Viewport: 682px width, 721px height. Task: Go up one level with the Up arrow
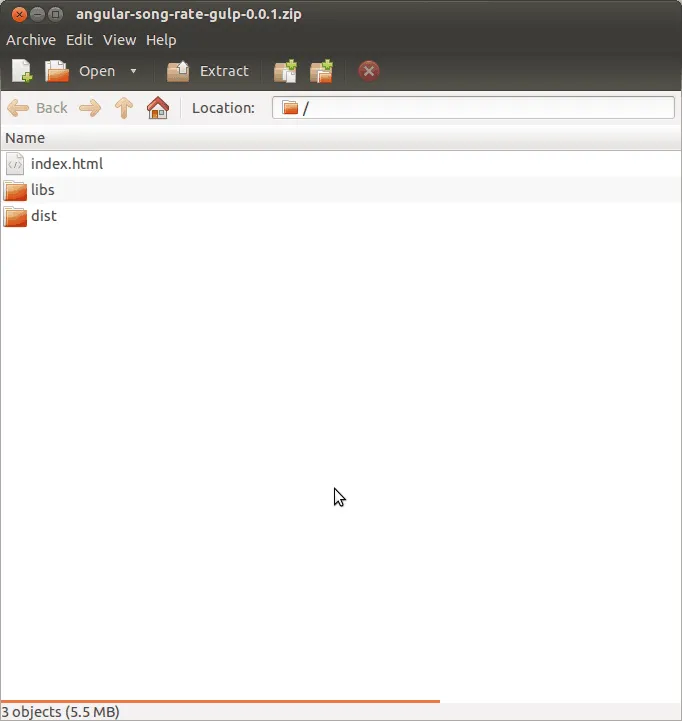tap(124, 108)
